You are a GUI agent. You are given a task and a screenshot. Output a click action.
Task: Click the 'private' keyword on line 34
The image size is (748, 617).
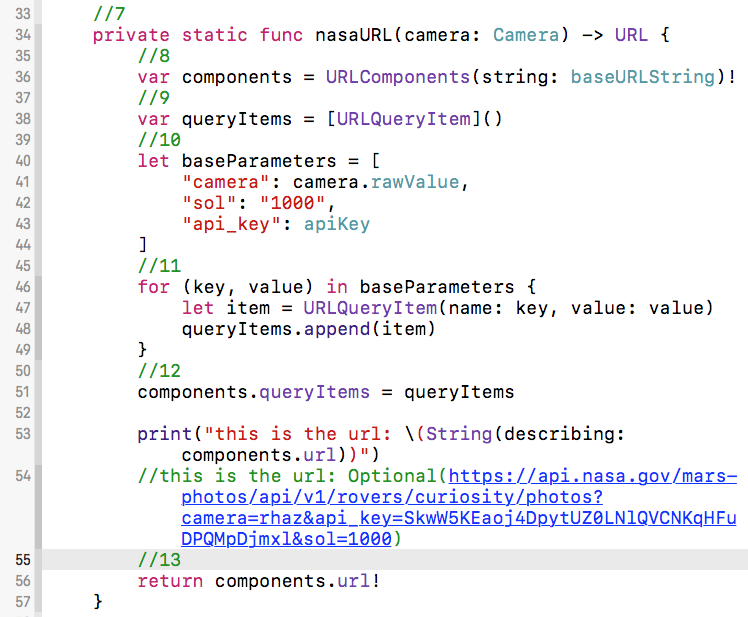(131, 35)
